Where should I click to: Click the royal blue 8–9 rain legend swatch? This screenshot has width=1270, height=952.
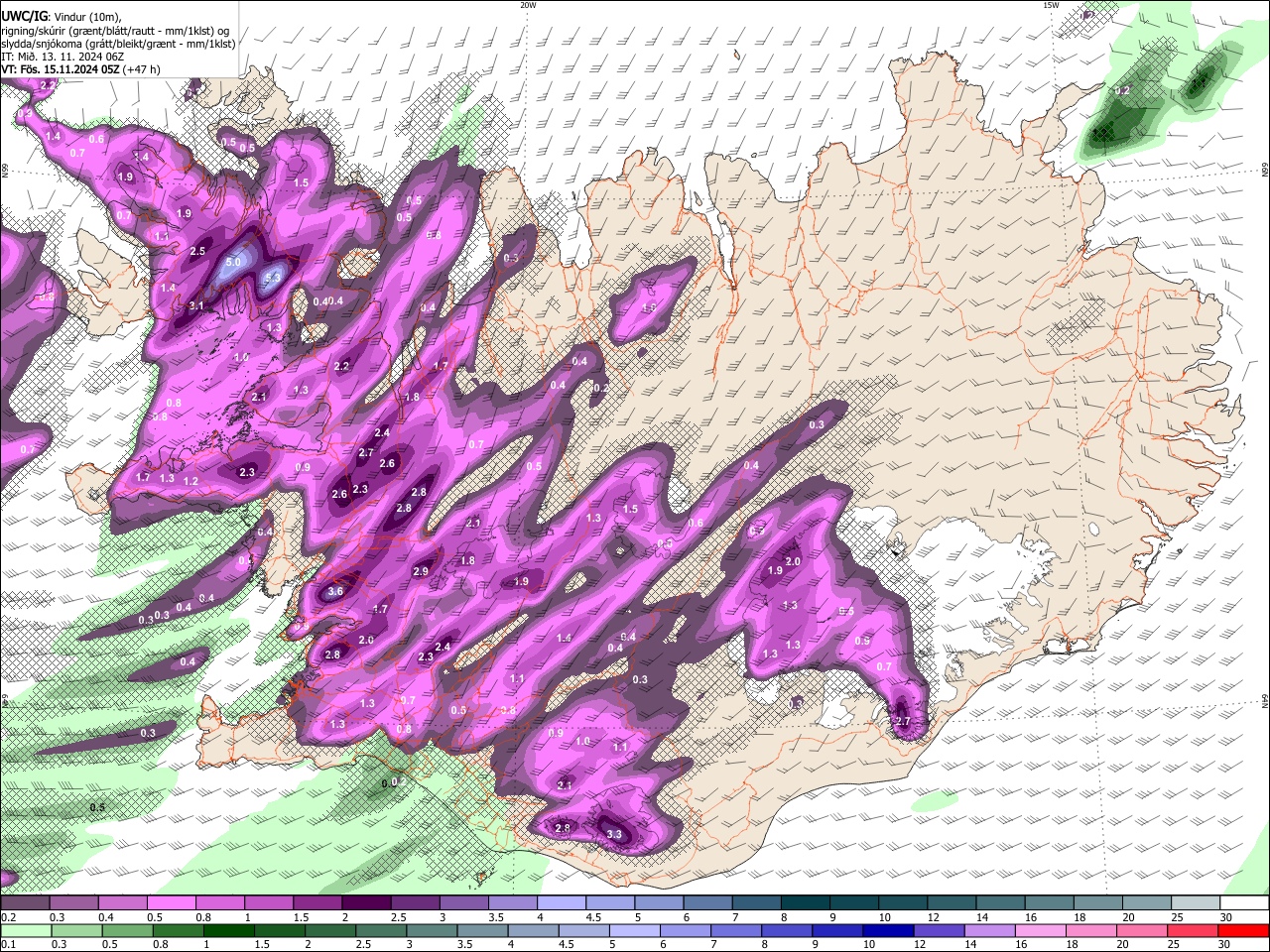[787, 930]
